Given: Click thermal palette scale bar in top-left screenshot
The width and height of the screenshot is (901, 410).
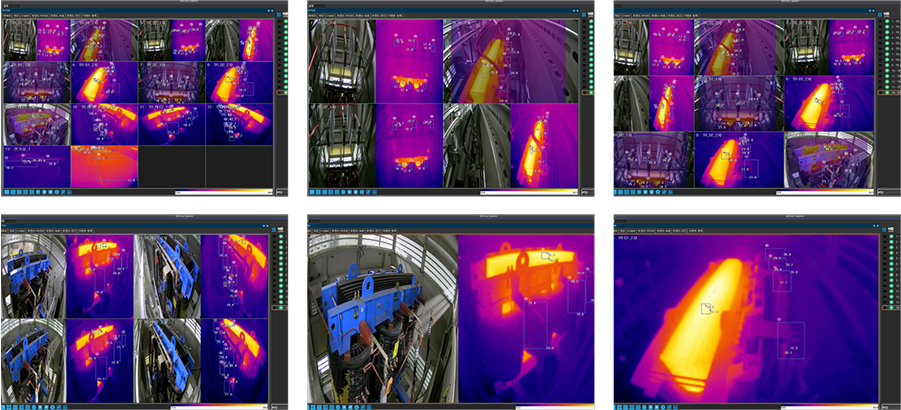Looking at the screenshot, I should [224, 192].
